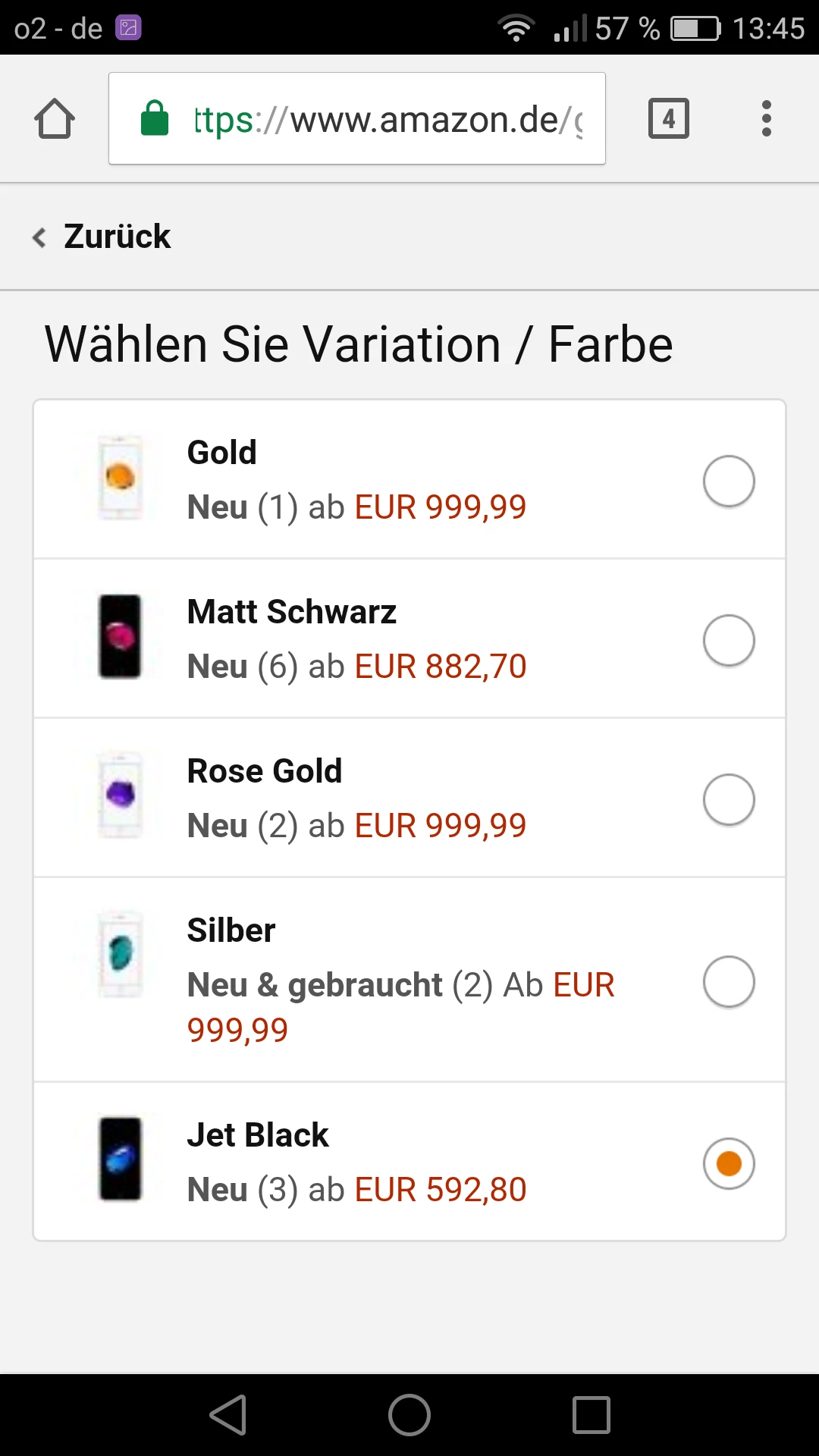Image resolution: width=819 pixels, height=1456 pixels.
Task: Open the tab switcher showing 4 tabs
Action: pyautogui.click(x=668, y=119)
